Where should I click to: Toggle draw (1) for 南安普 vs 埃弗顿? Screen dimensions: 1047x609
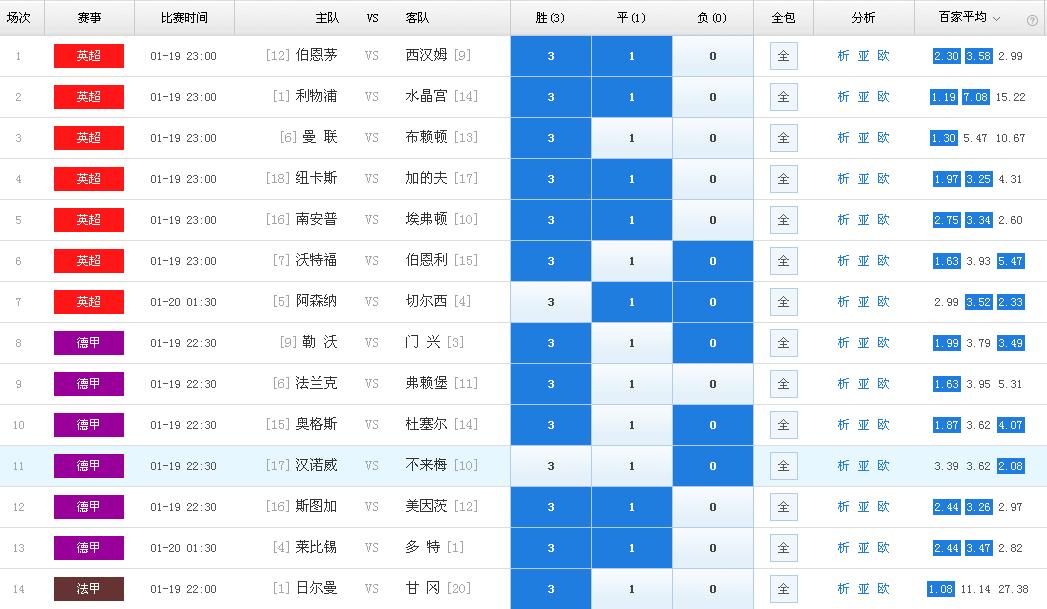(x=632, y=220)
